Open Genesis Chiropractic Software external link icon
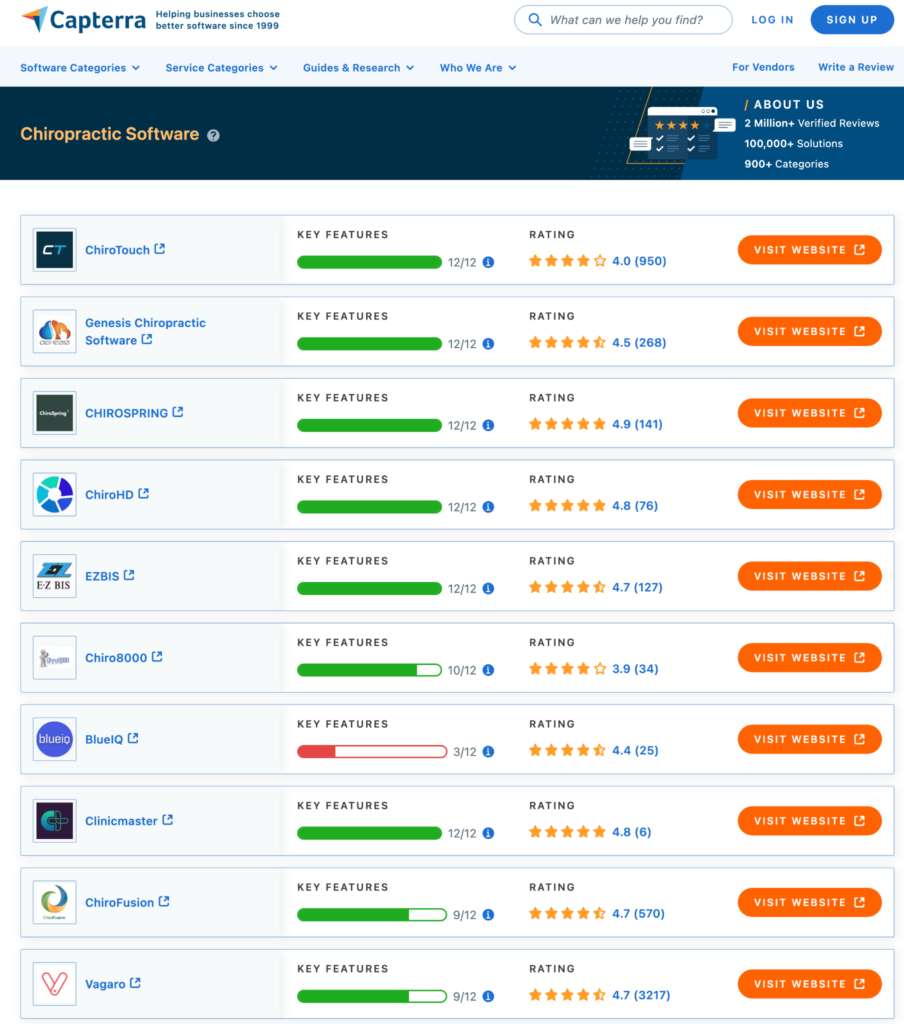Screen dimensions: 904x1024 (x=147, y=339)
